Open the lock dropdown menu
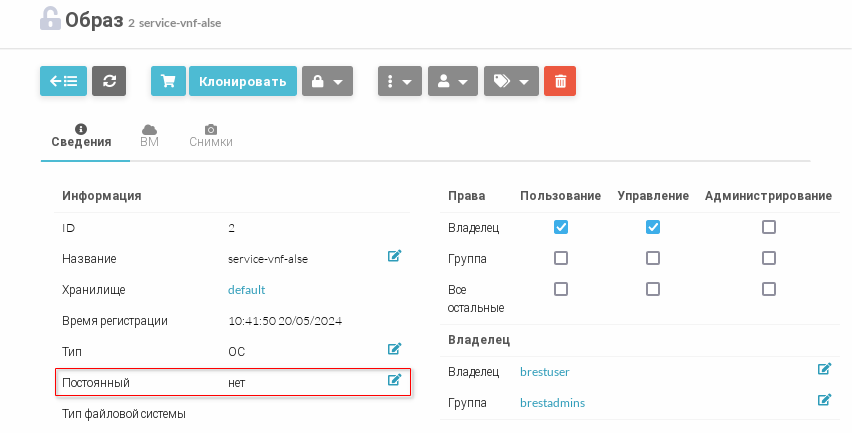Image resolution: width=852 pixels, height=433 pixels. click(x=327, y=82)
